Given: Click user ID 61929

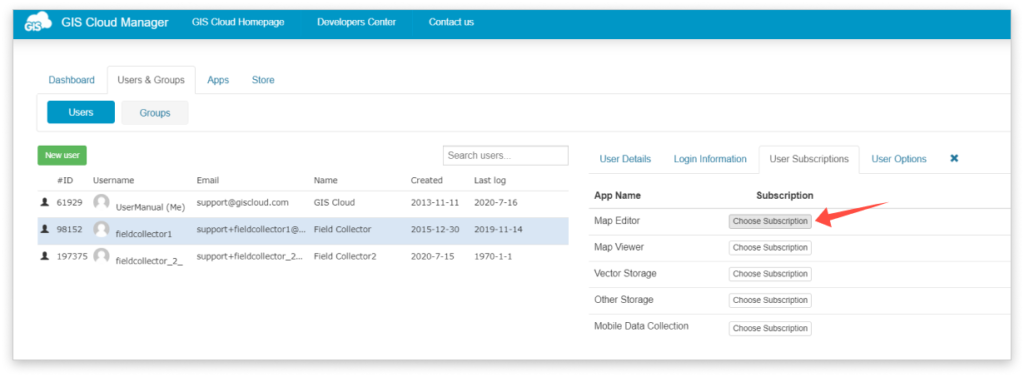Looking at the screenshot, I should (x=70, y=203).
